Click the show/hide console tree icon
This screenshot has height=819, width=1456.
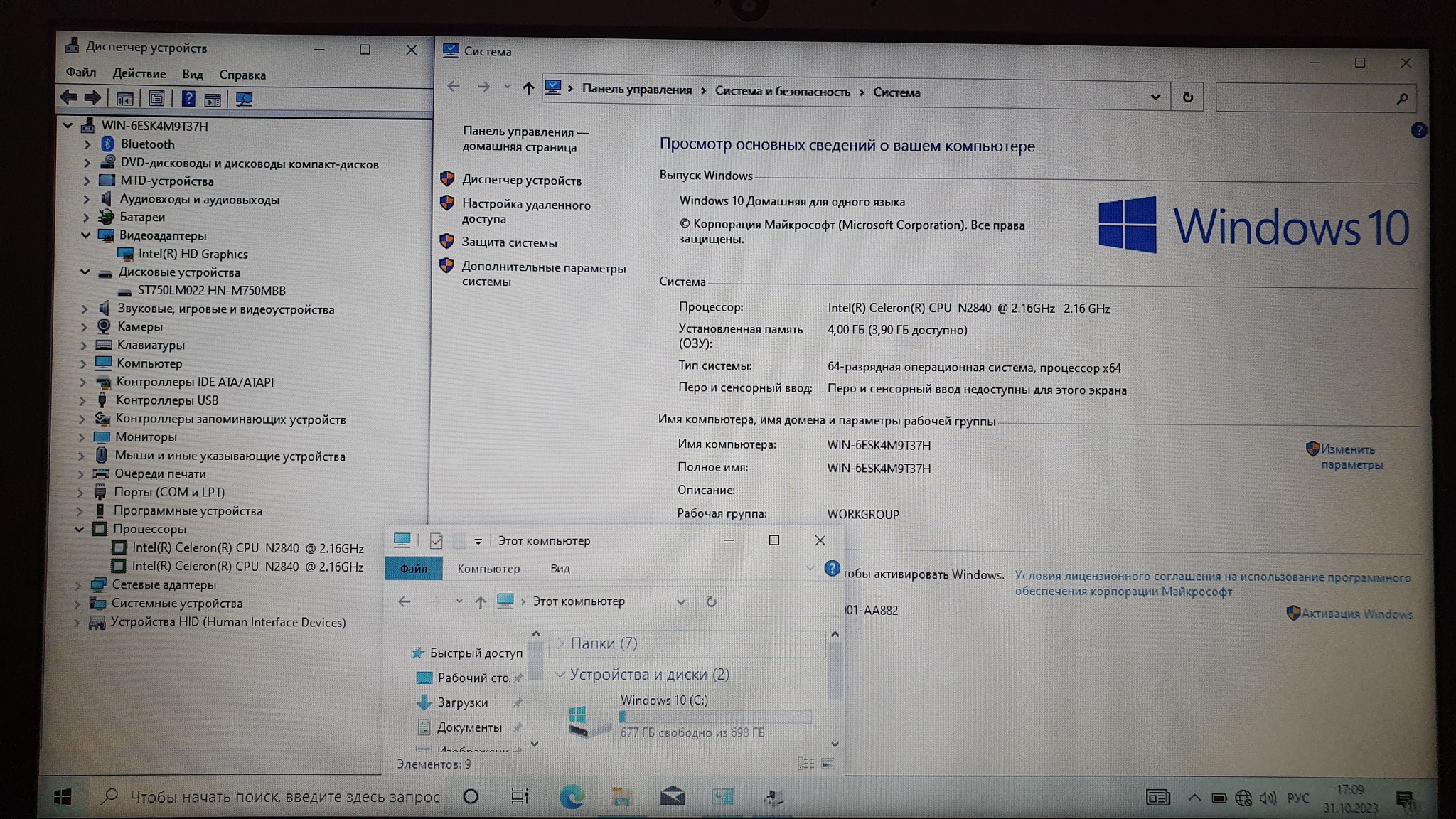tap(124, 99)
